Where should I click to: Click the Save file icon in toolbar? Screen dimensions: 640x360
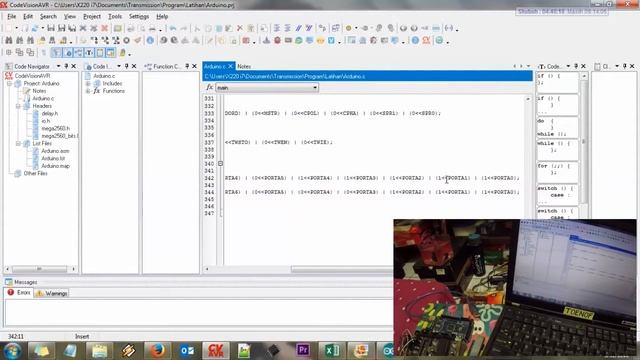pyautogui.click(x=51, y=28)
